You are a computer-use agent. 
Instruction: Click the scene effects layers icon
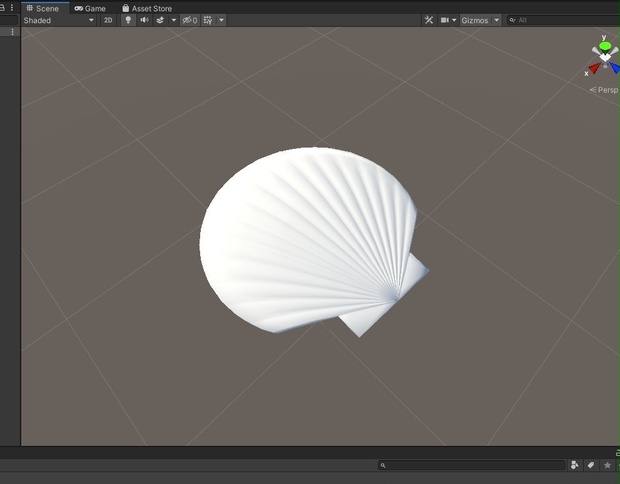tap(160, 20)
